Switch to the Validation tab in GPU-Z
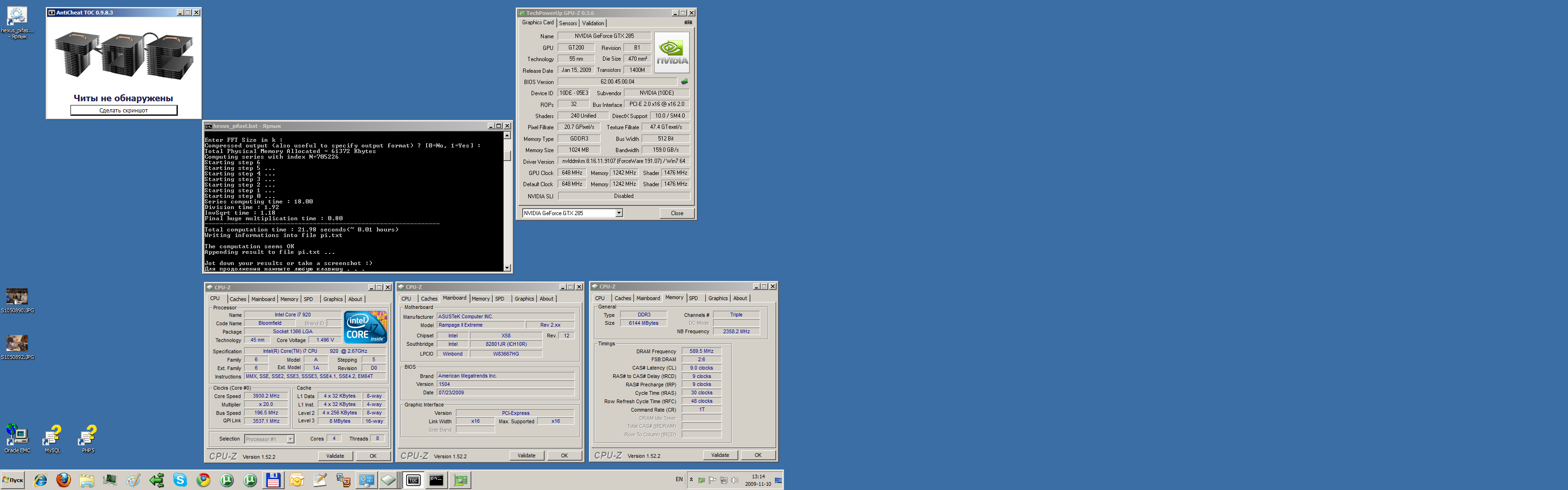Screen dimensions: 1568x490 (593, 23)
